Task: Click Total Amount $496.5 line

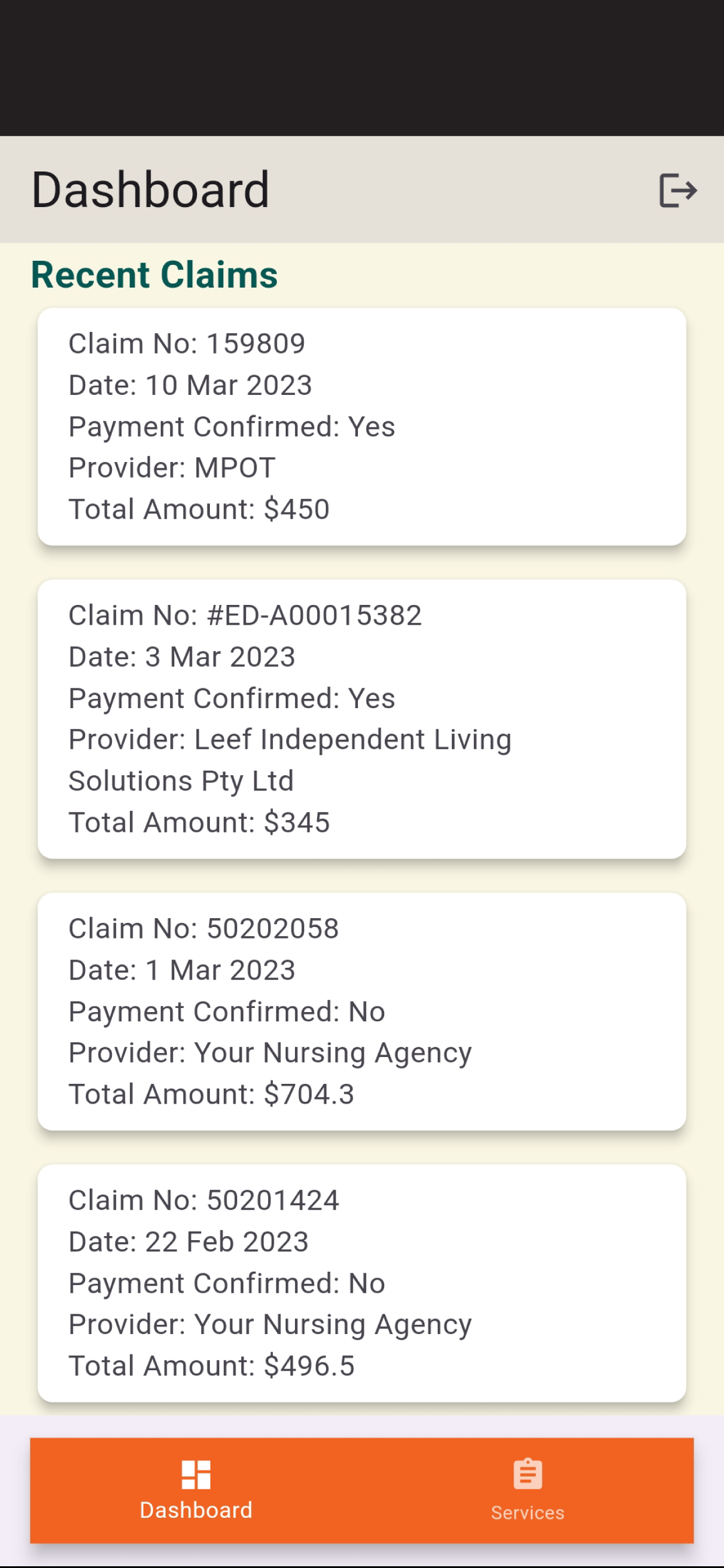Action: tap(212, 1366)
